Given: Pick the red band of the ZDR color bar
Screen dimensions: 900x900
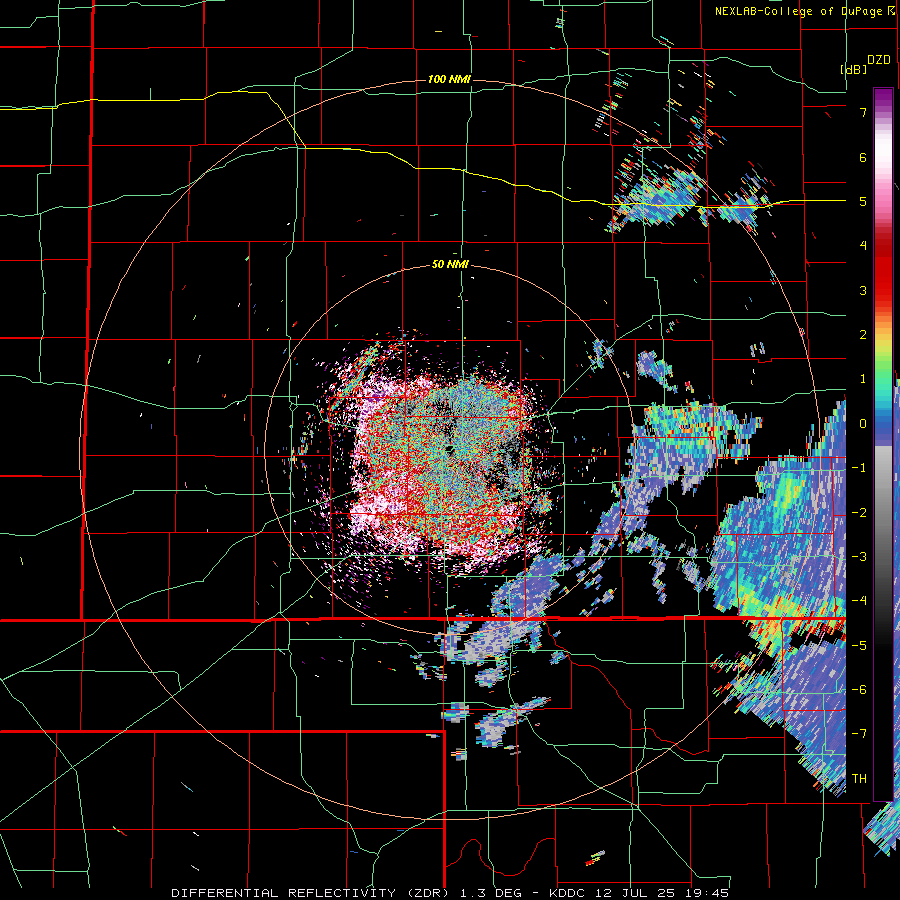Looking at the screenshot, I should coord(883,270).
